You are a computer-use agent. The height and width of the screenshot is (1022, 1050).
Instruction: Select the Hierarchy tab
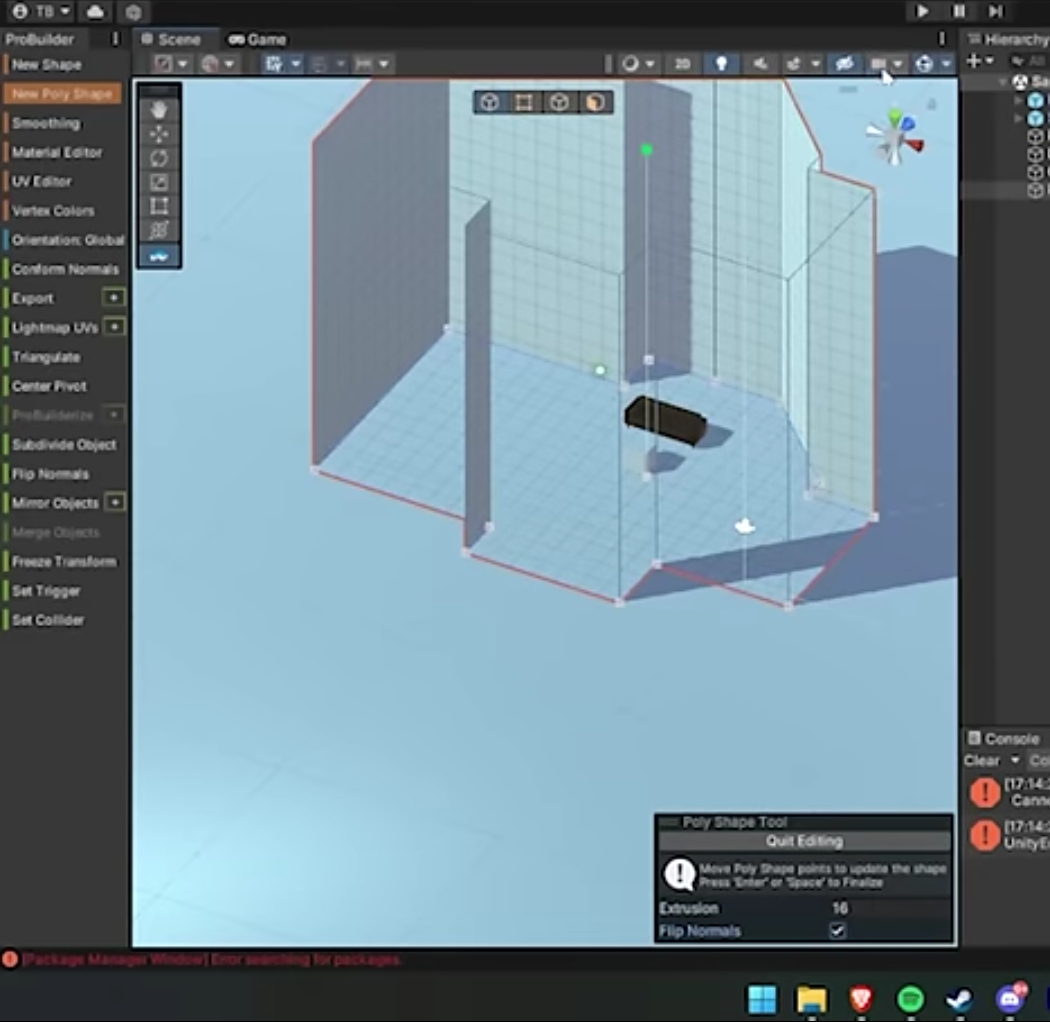1008,40
